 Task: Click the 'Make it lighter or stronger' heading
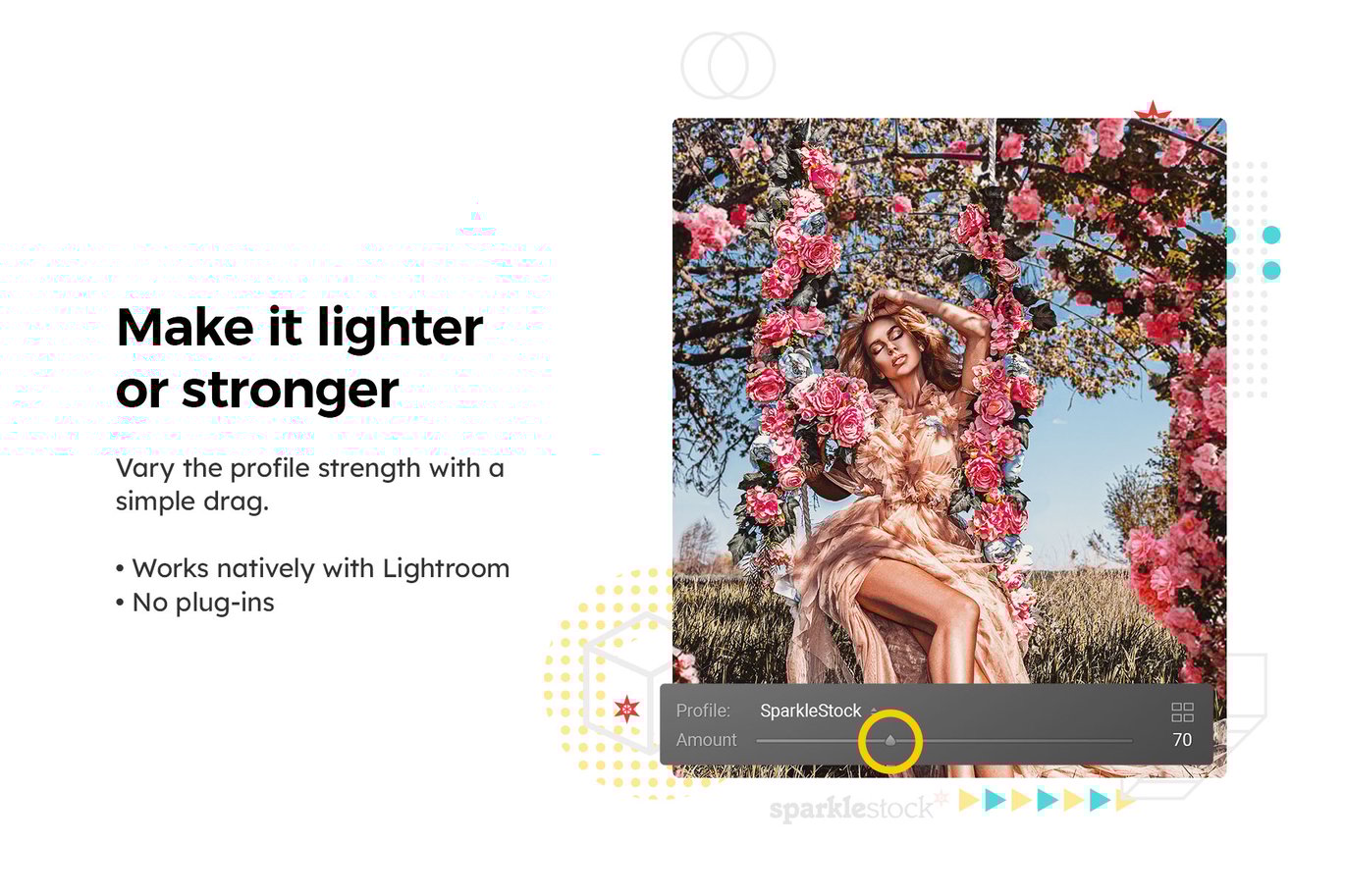[299, 358]
